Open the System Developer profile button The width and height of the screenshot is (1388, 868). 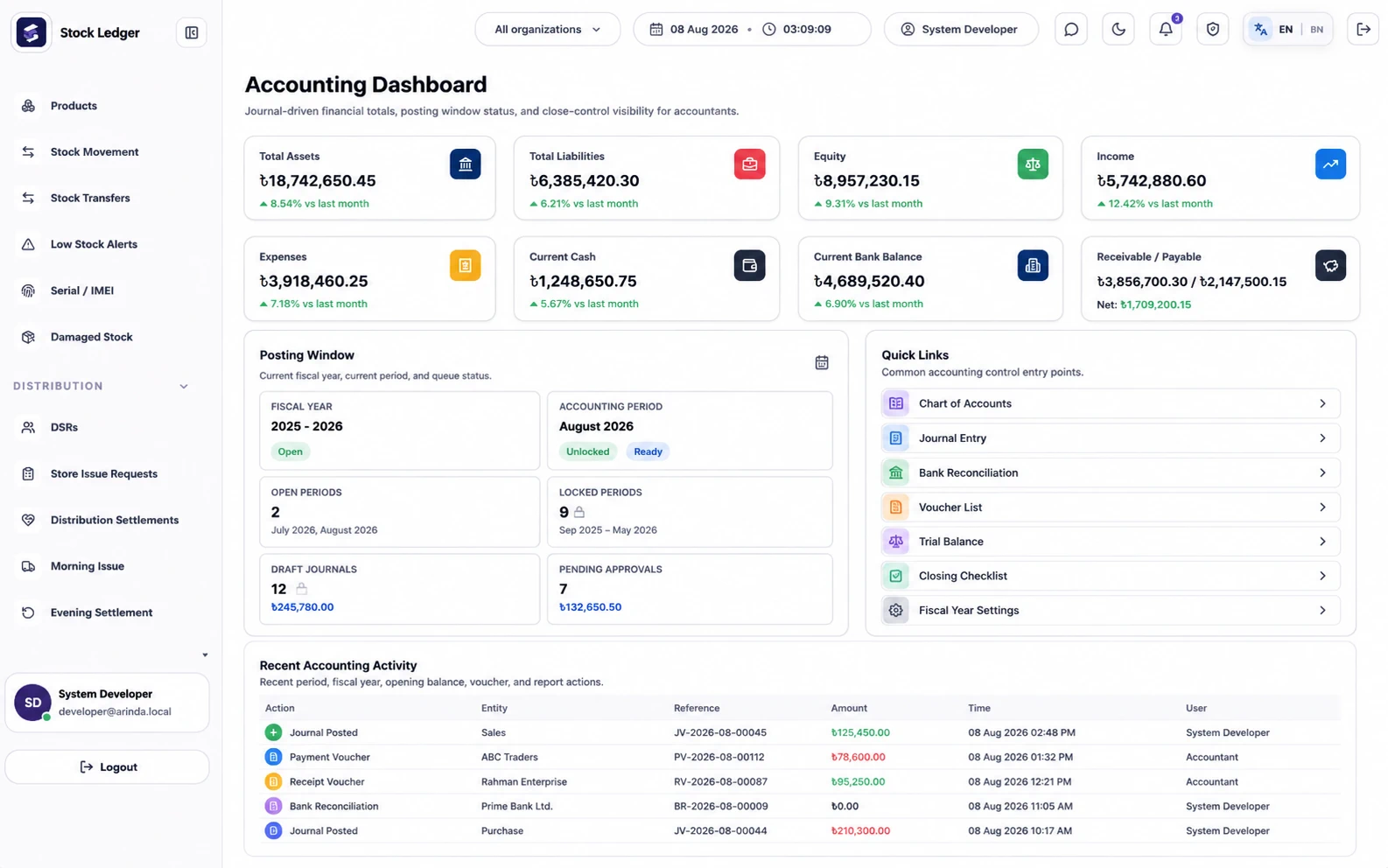tap(961, 29)
